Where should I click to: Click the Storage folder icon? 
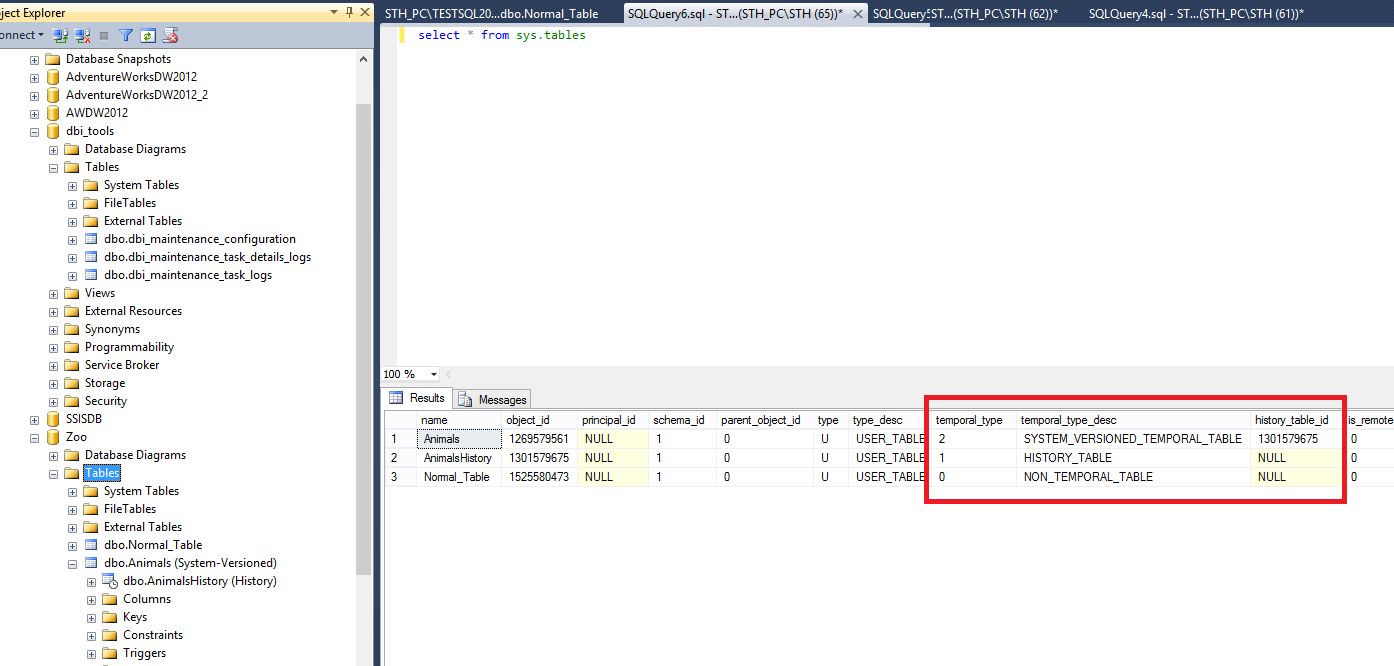click(72, 383)
